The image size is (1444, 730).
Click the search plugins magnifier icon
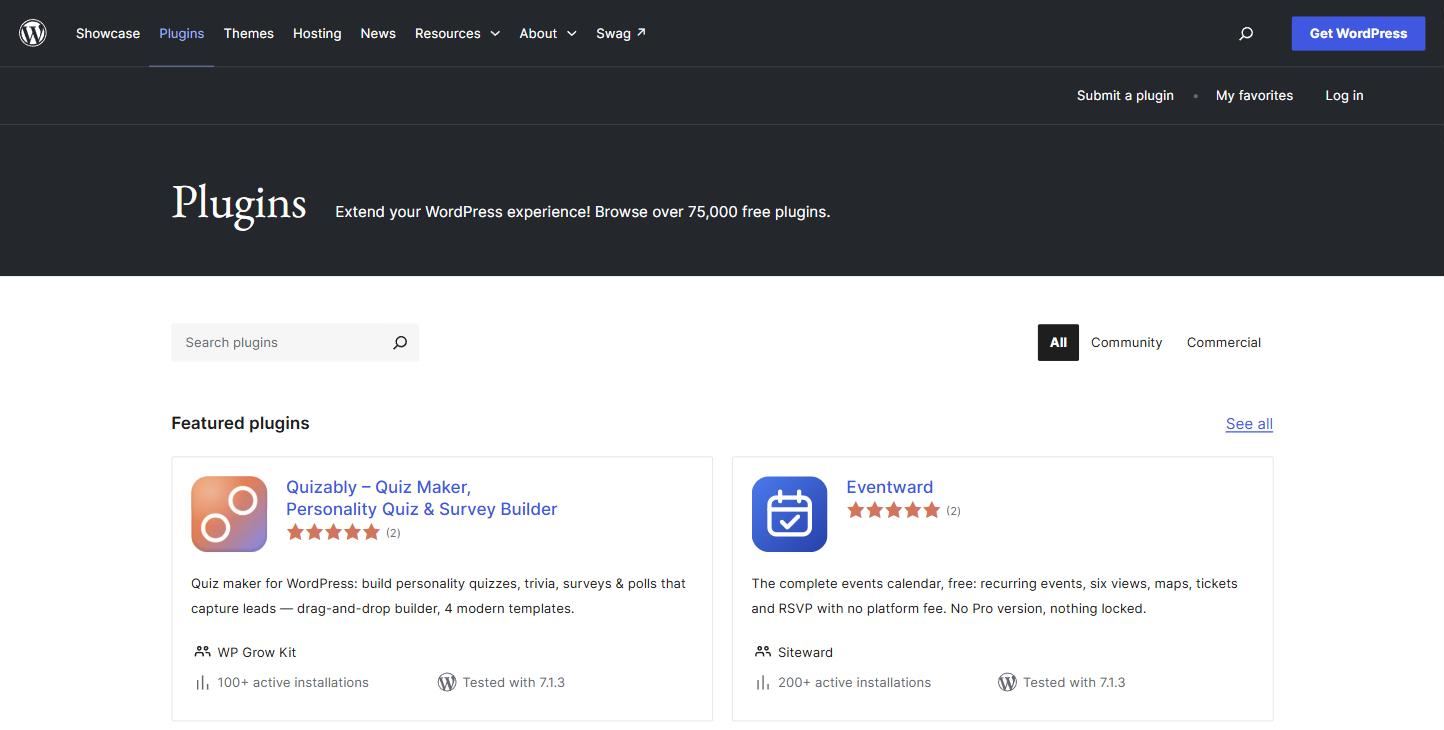(400, 342)
